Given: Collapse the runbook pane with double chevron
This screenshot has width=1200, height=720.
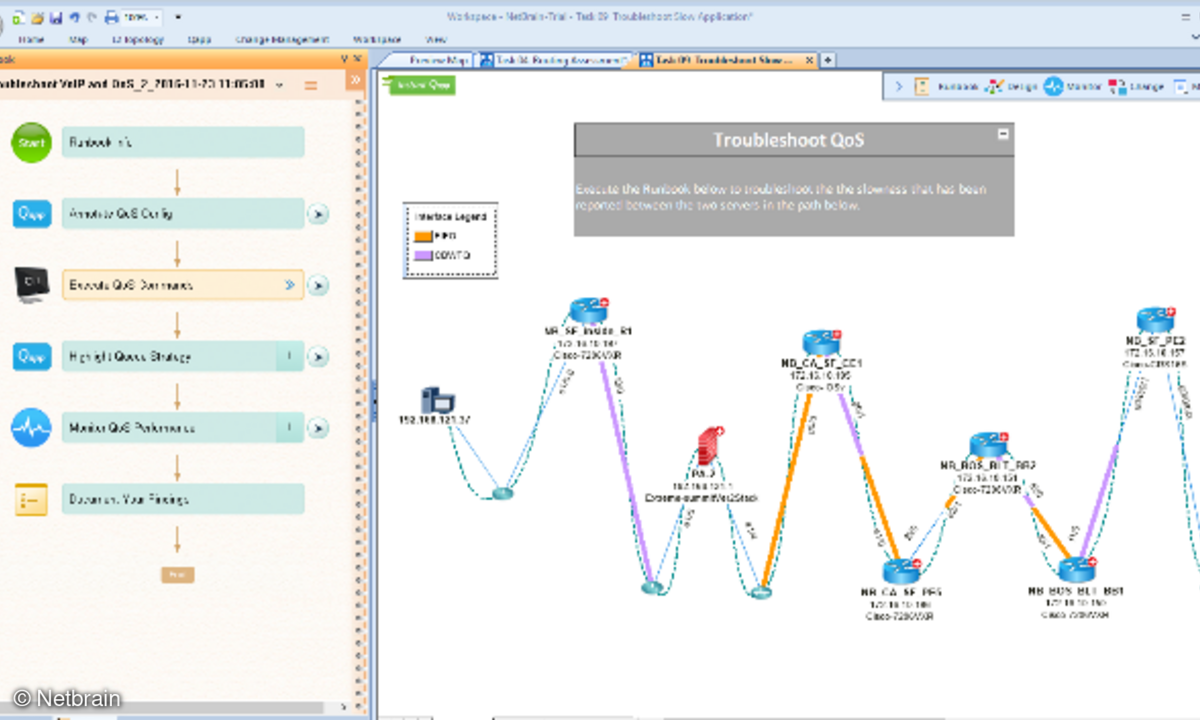Looking at the screenshot, I should 354,79.
